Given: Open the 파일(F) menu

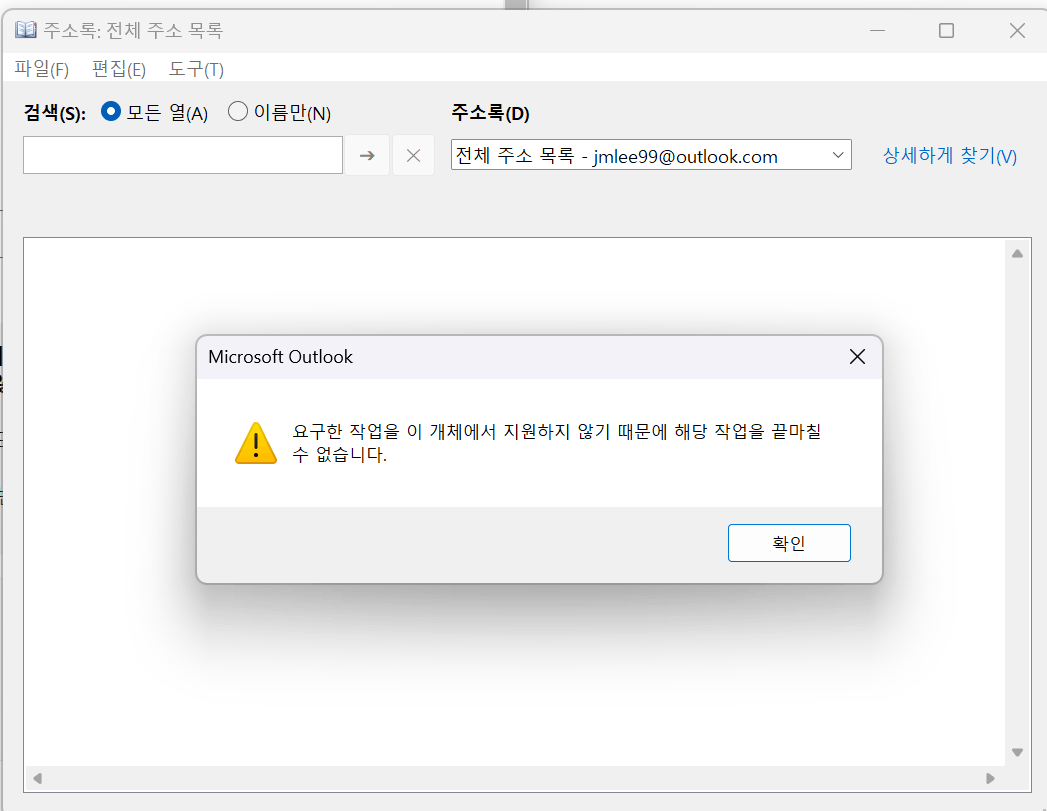Looking at the screenshot, I should click(41, 69).
